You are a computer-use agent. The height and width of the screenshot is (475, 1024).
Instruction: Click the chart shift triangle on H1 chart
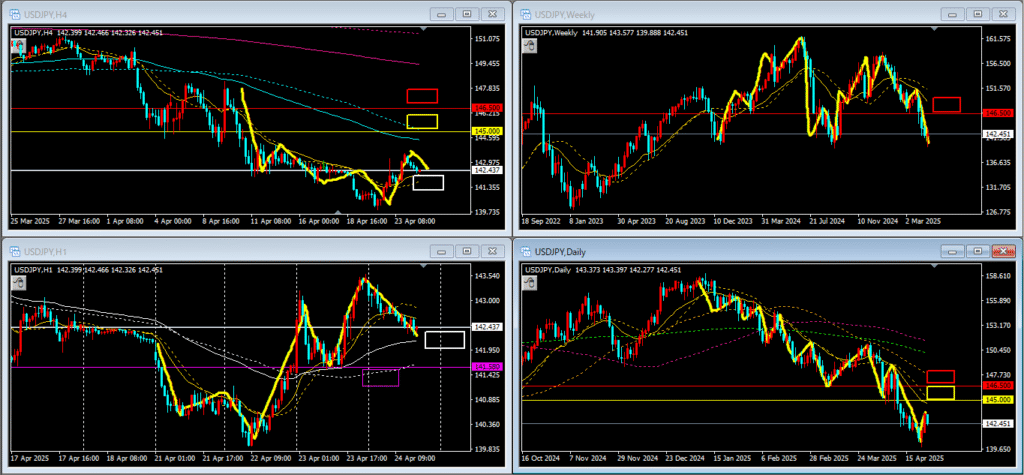[x=425, y=267]
